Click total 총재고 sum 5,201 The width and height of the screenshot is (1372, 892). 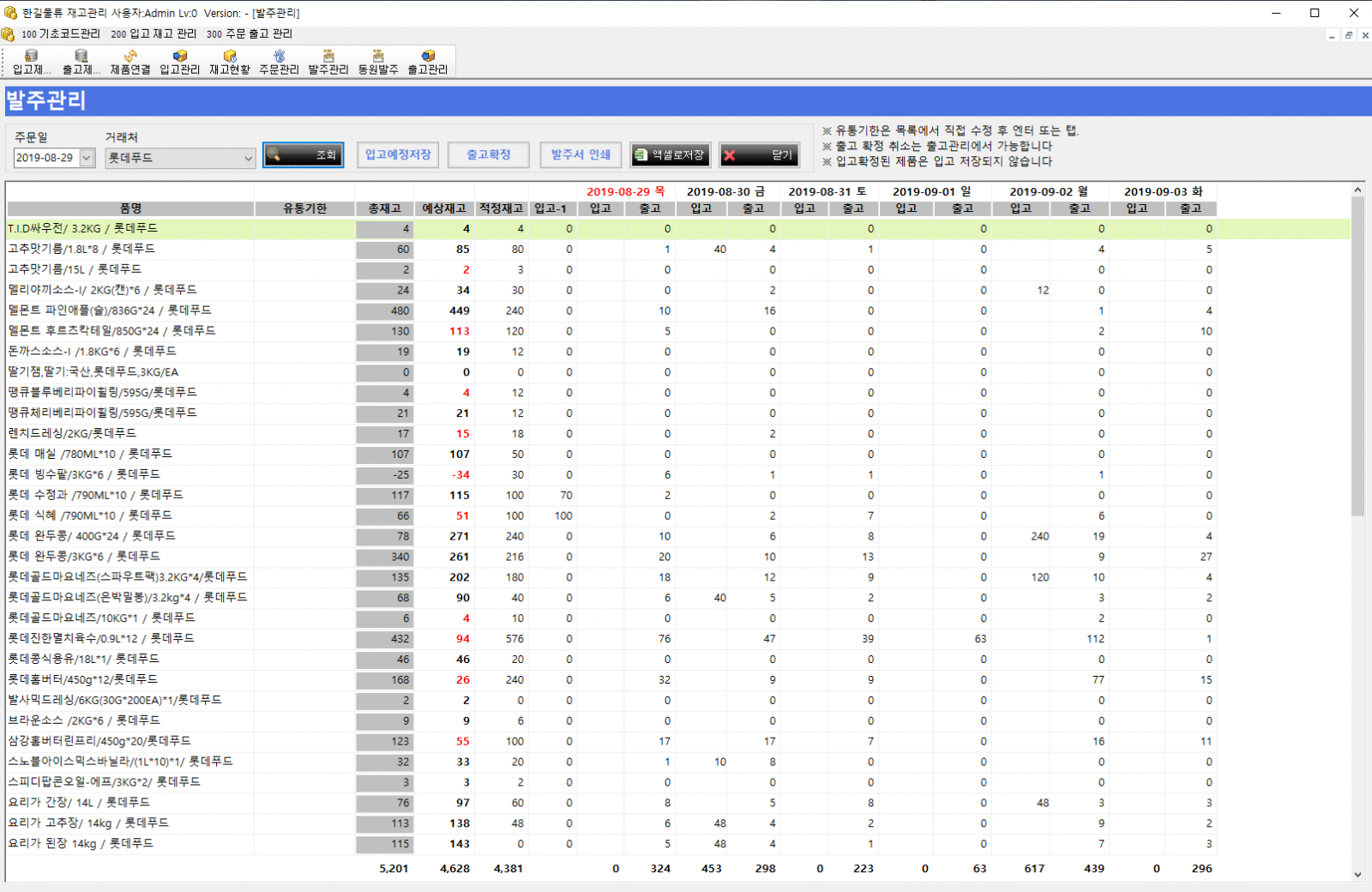(x=394, y=869)
